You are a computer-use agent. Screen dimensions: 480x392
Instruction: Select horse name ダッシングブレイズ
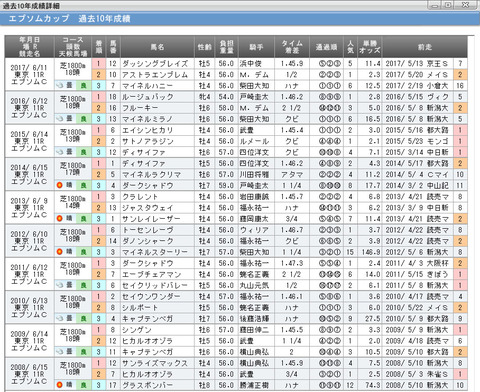click(155, 63)
